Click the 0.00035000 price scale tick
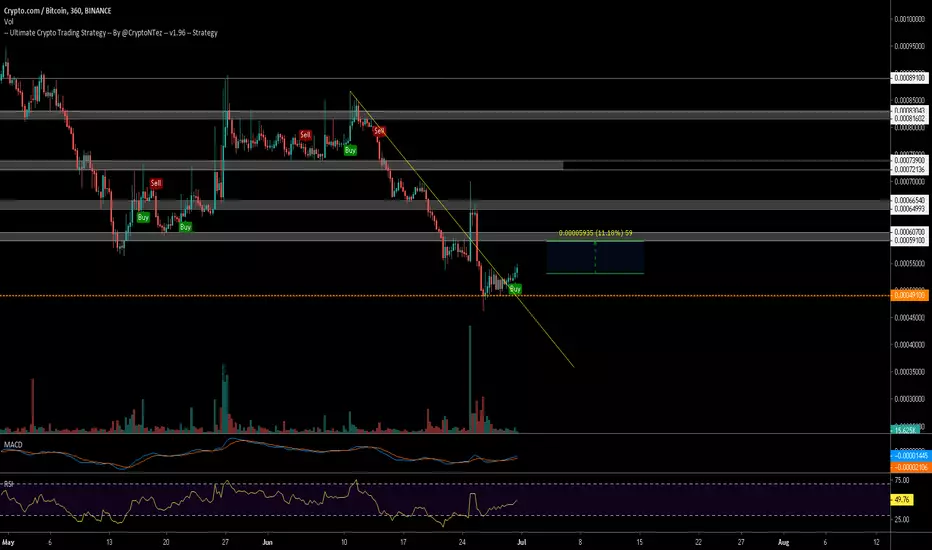 (x=909, y=372)
